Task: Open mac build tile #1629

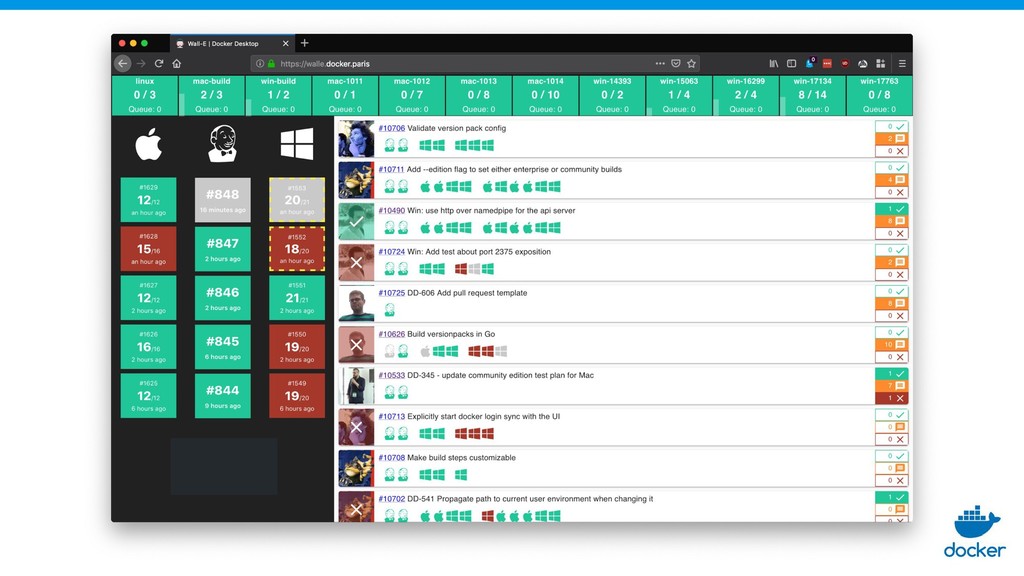Action: (x=148, y=200)
